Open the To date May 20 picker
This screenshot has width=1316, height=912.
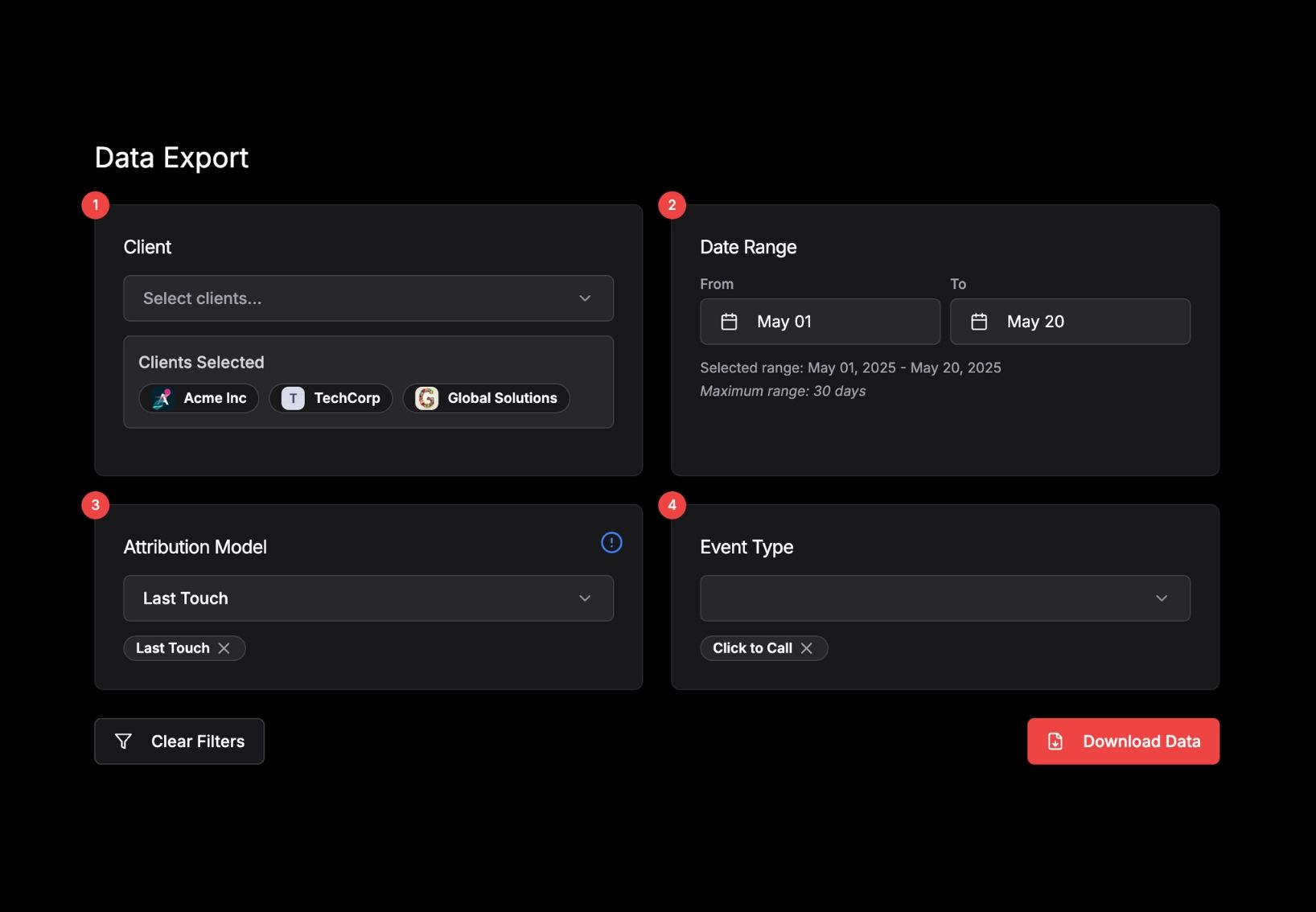pos(1069,322)
